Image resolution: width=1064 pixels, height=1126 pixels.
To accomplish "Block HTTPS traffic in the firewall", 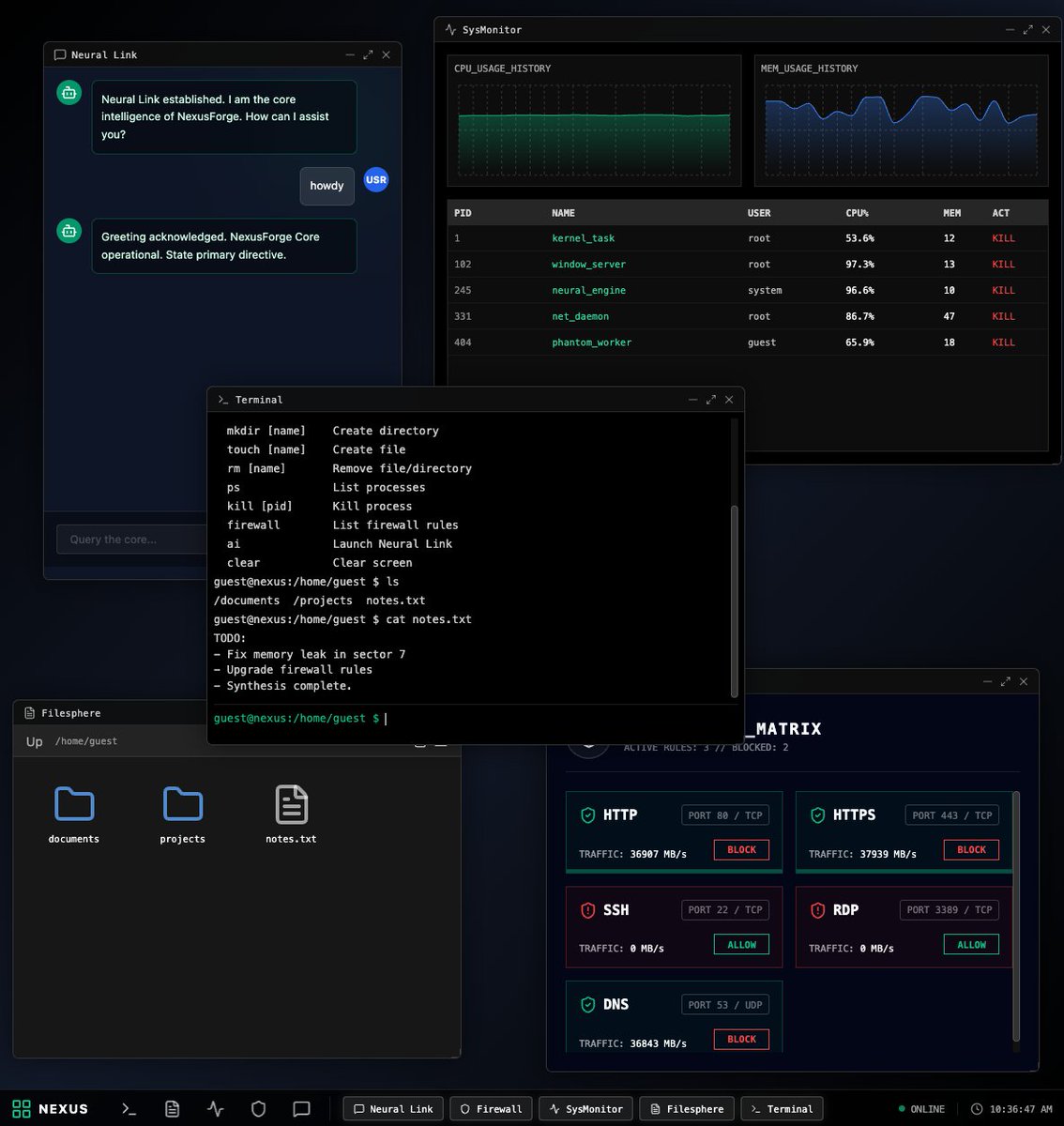I will (x=971, y=850).
